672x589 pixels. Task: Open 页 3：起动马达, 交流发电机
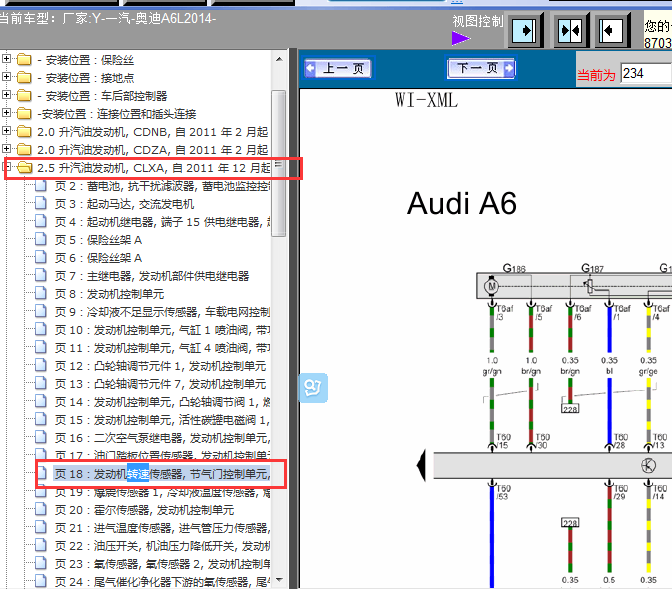pyautogui.click(x=124, y=204)
